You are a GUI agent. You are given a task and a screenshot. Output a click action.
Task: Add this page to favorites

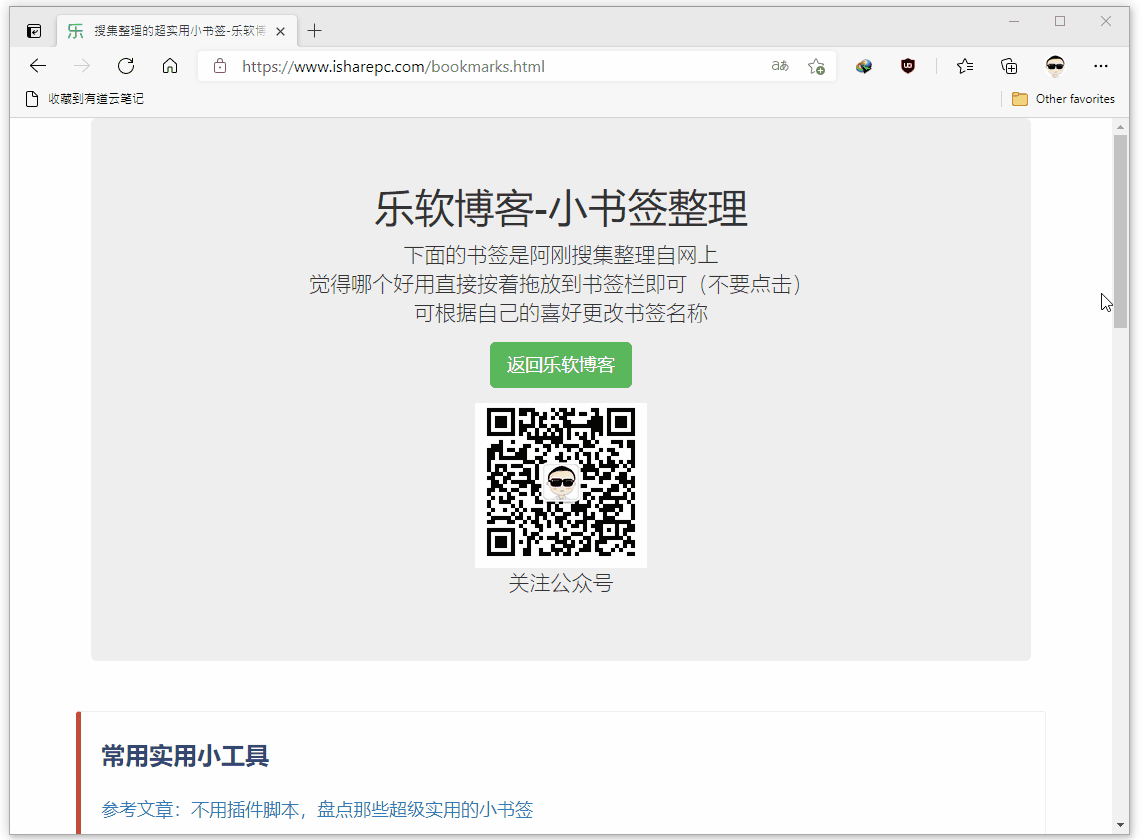coord(816,66)
